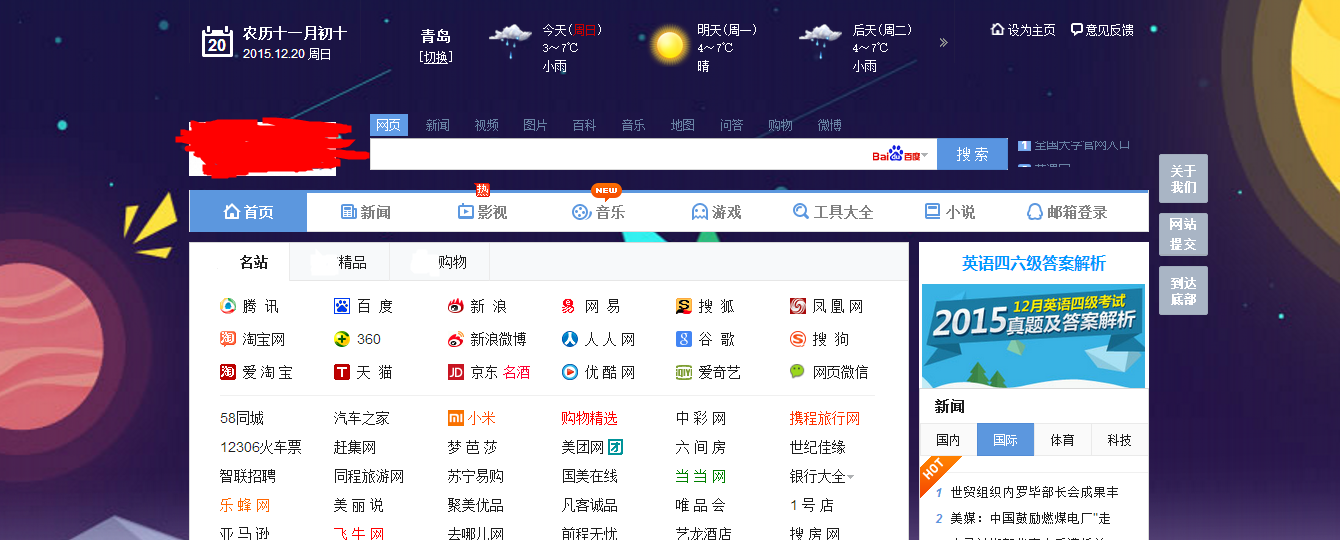Click the 意见反馈 speech bubble icon
Image resolution: width=1340 pixels, height=540 pixels.
tap(1077, 29)
